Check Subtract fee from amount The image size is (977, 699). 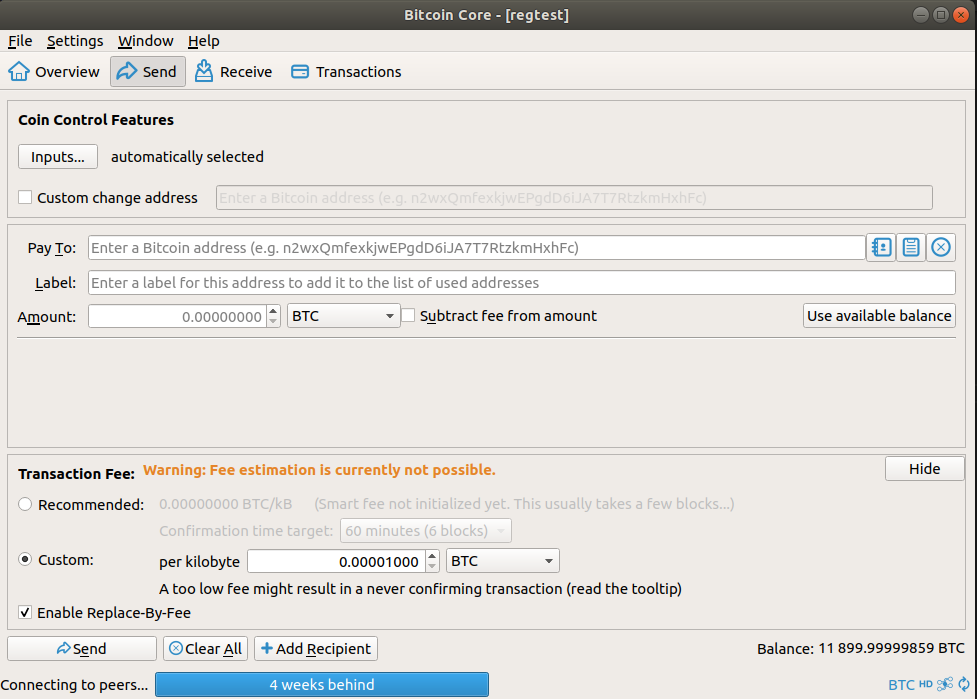point(408,316)
